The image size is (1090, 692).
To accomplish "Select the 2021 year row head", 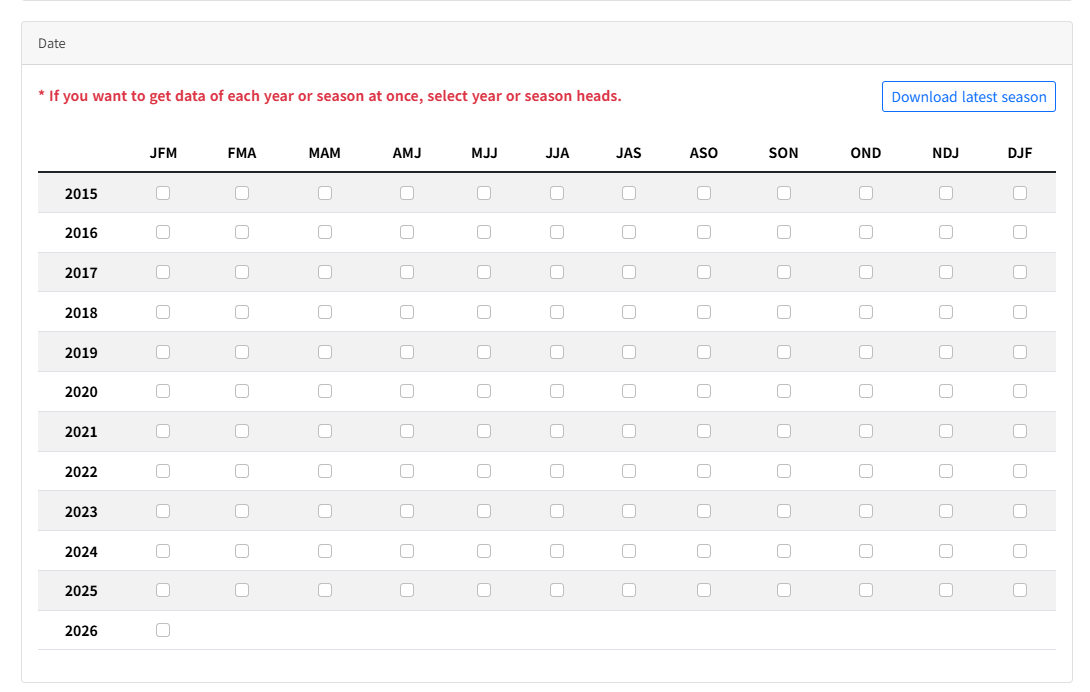I will point(81,432).
